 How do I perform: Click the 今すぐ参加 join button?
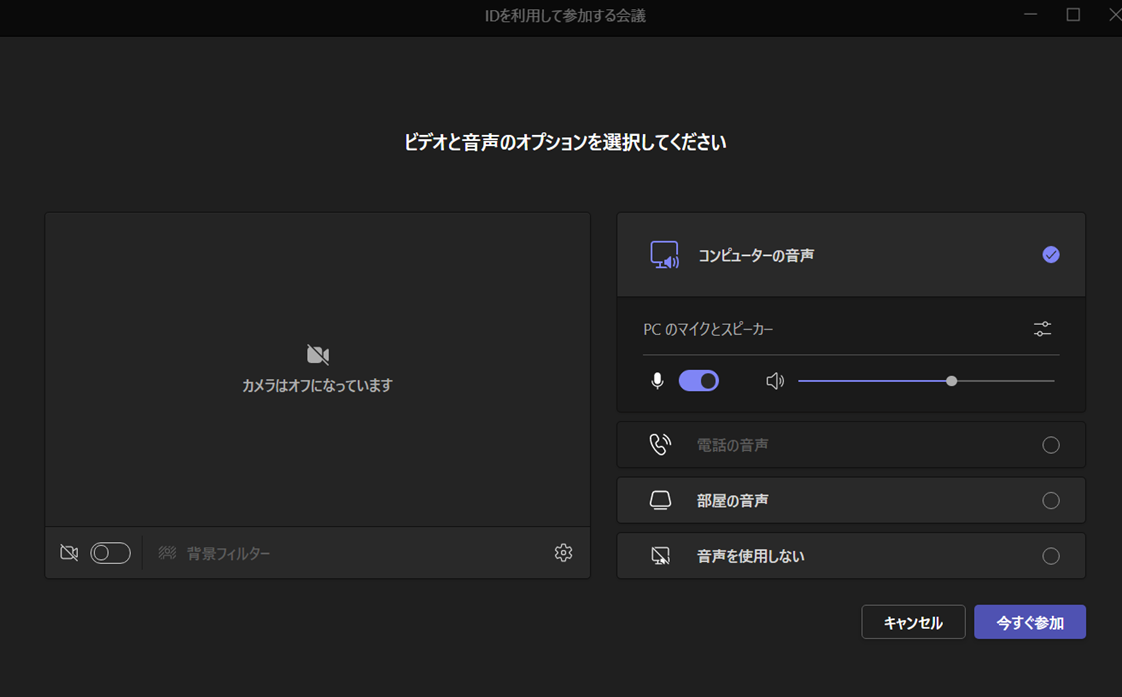pyautogui.click(x=1030, y=622)
